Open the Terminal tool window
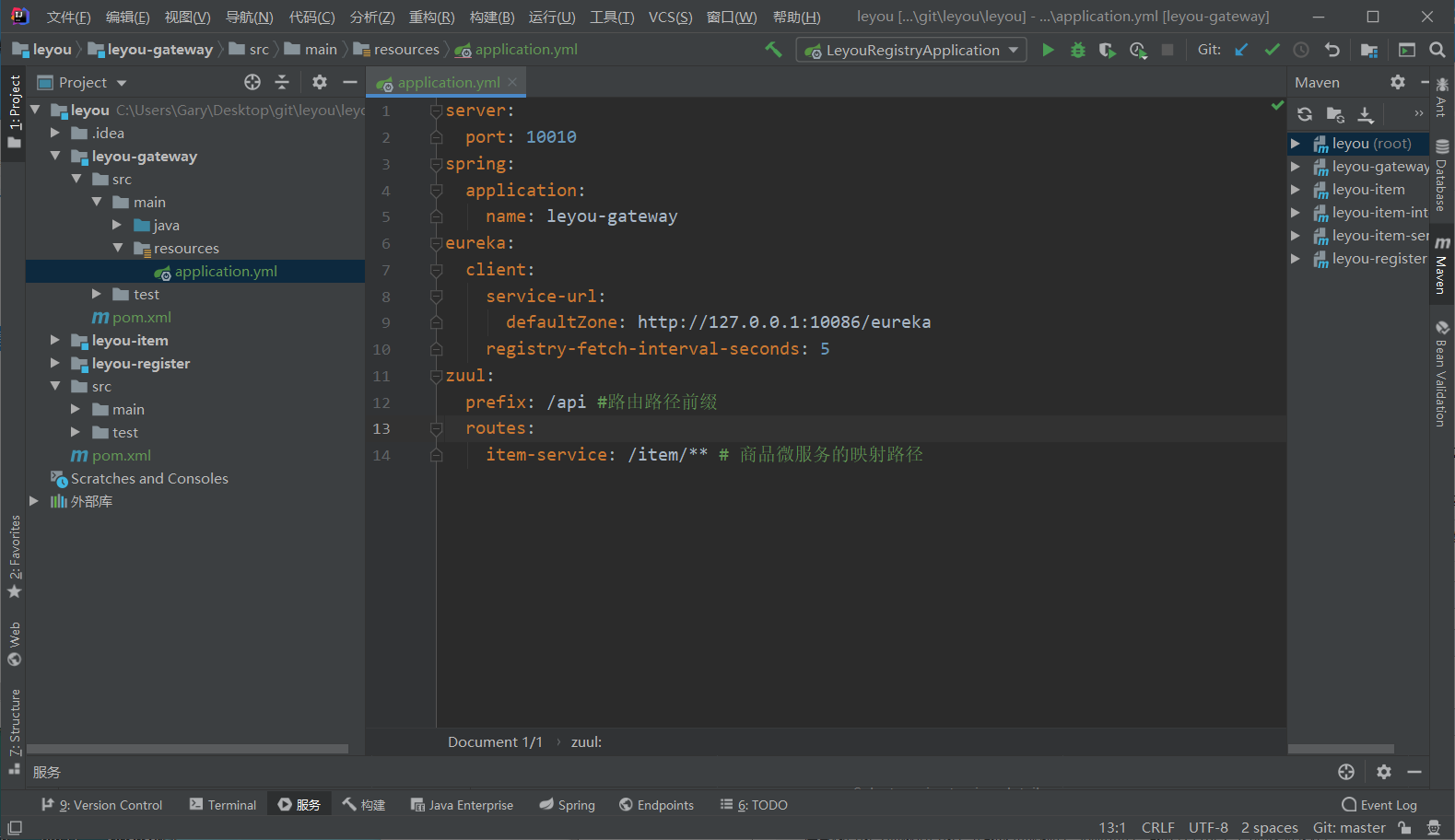This screenshot has width=1455, height=840. [222, 804]
